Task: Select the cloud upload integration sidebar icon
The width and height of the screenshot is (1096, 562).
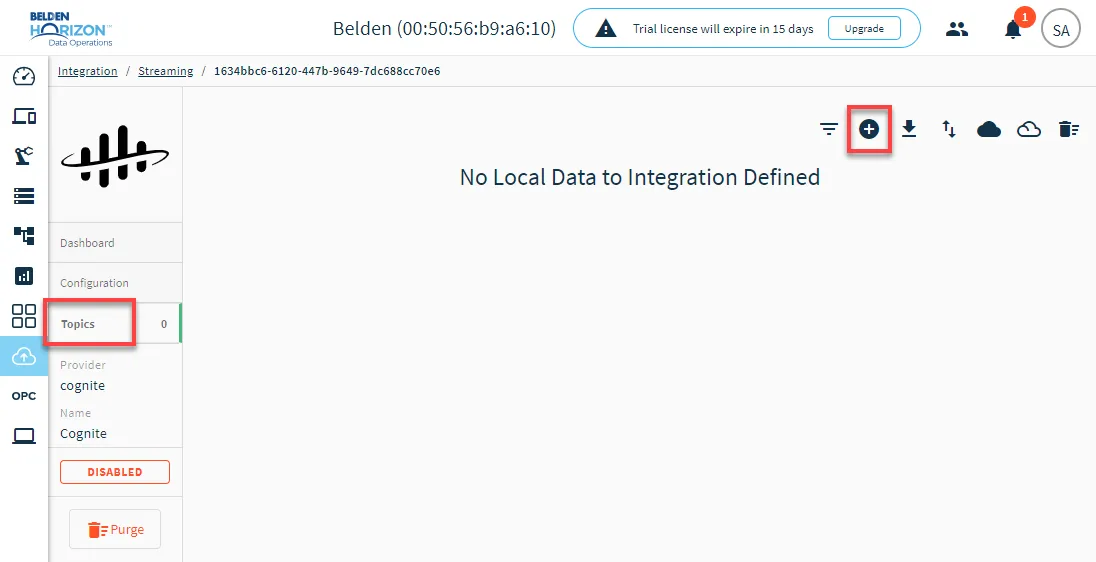Action: click(24, 356)
